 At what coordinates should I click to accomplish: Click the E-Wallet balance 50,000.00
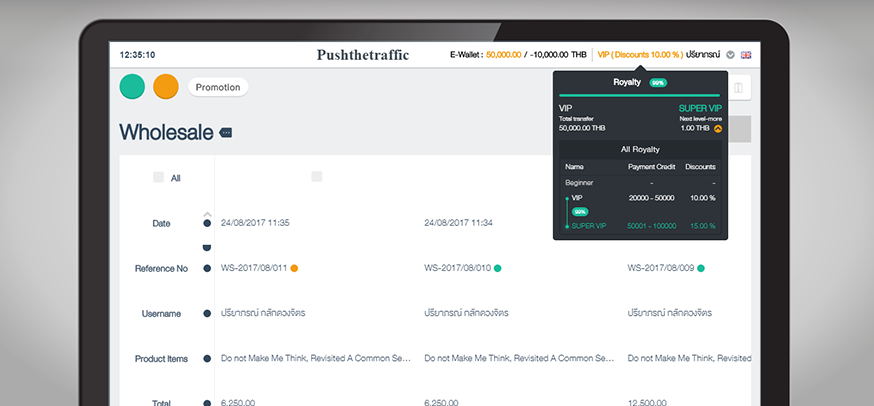[503, 55]
